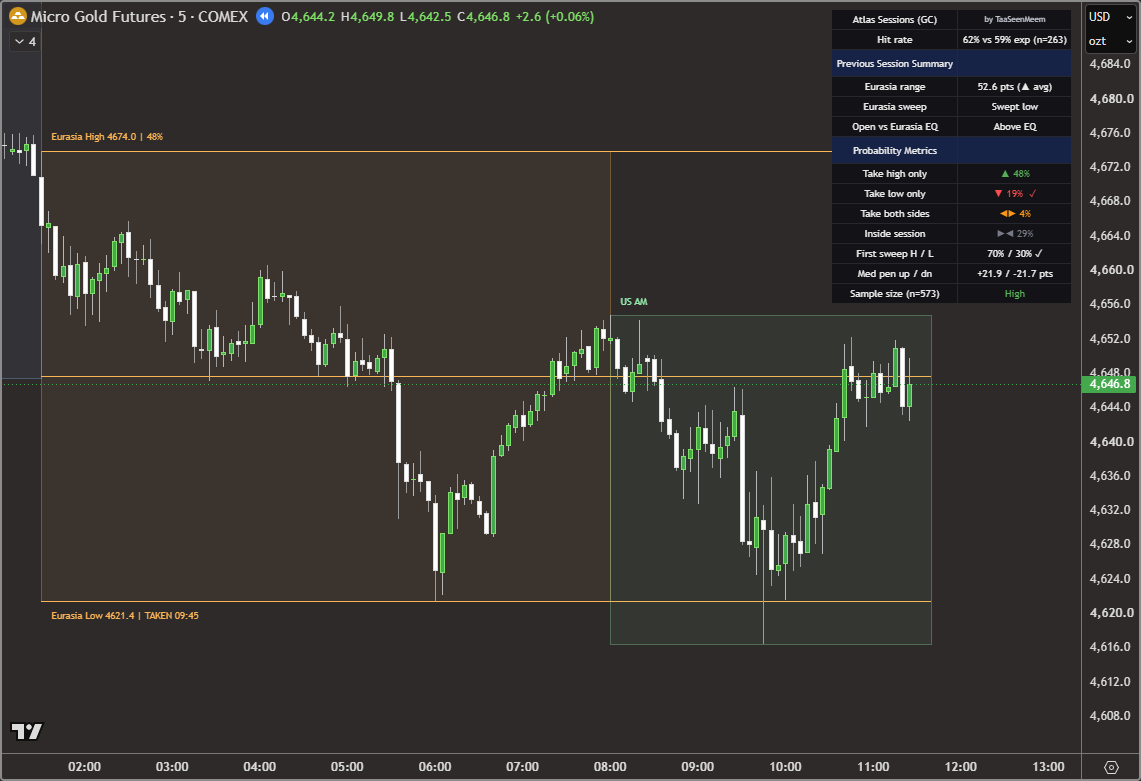1141x781 pixels.
Task: Click the Micro Gold Futures symbol logo
Action: pyautogui.click(x=17, y=16)
